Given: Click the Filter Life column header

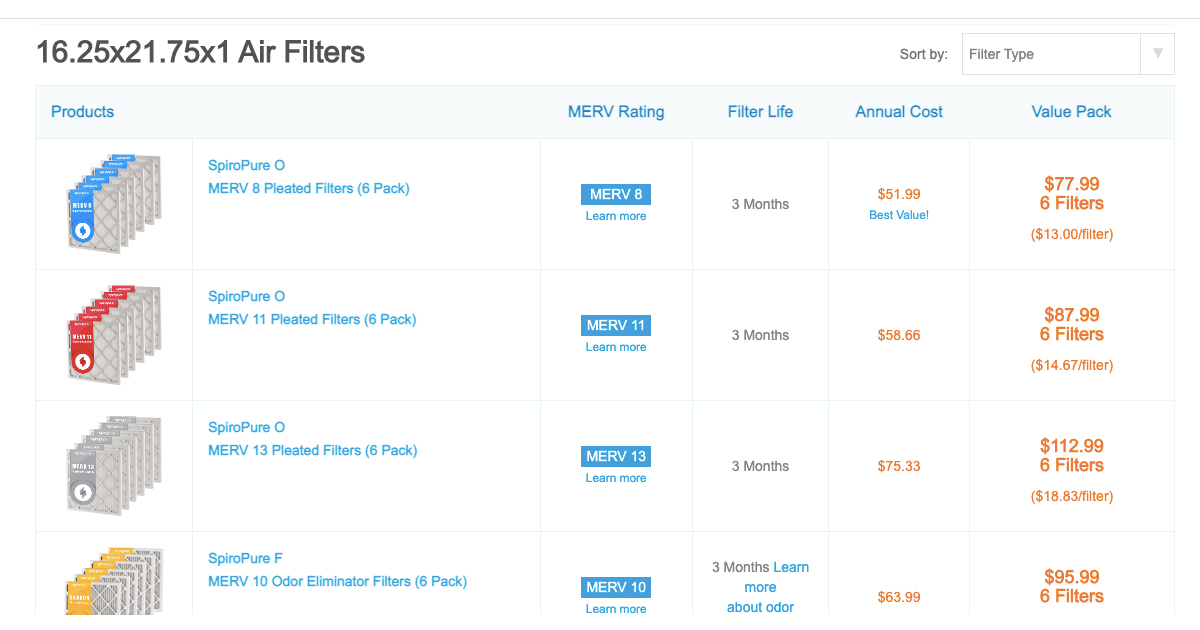Looking at the screenshot, I should click(760, 111).
